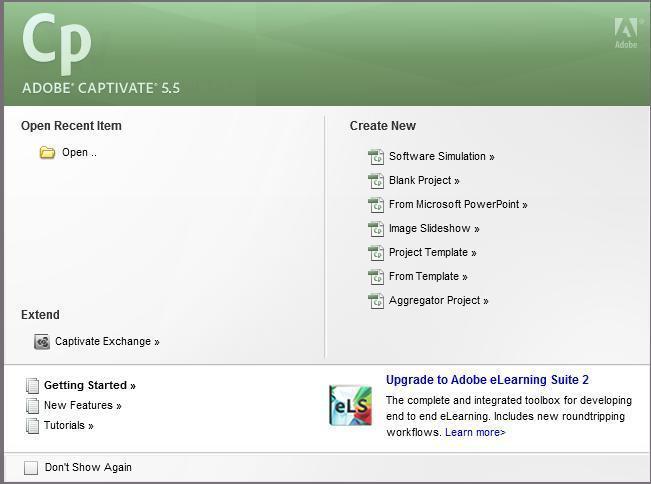
Task: Start a new Blank Project
Action: (x=424, y=181)
